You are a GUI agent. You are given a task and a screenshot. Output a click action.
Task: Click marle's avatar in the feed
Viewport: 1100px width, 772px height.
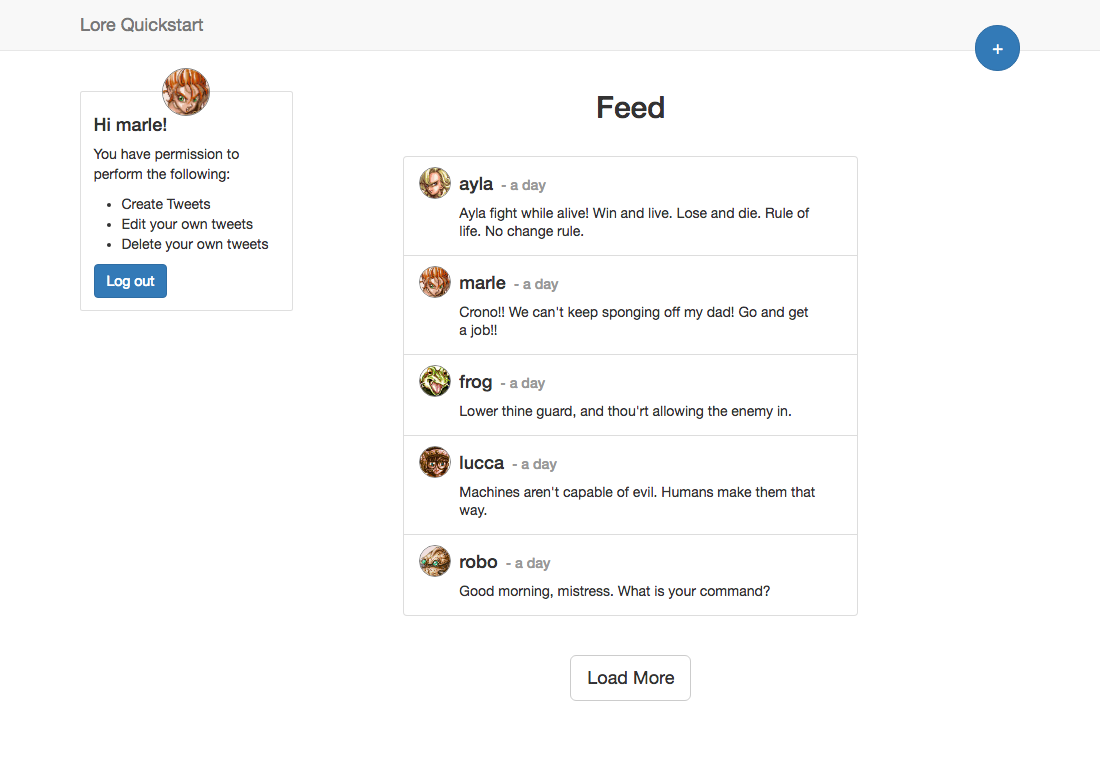(x=435, y=282)
